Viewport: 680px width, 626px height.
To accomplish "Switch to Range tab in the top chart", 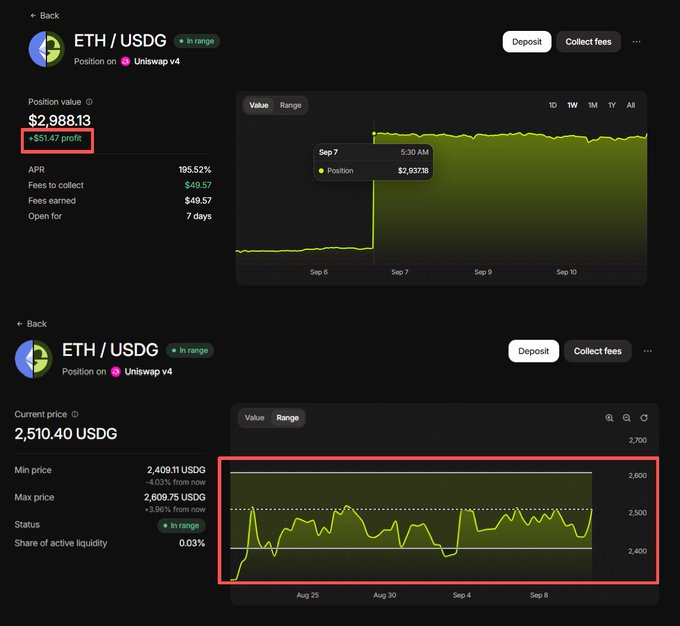I will 291,105.
